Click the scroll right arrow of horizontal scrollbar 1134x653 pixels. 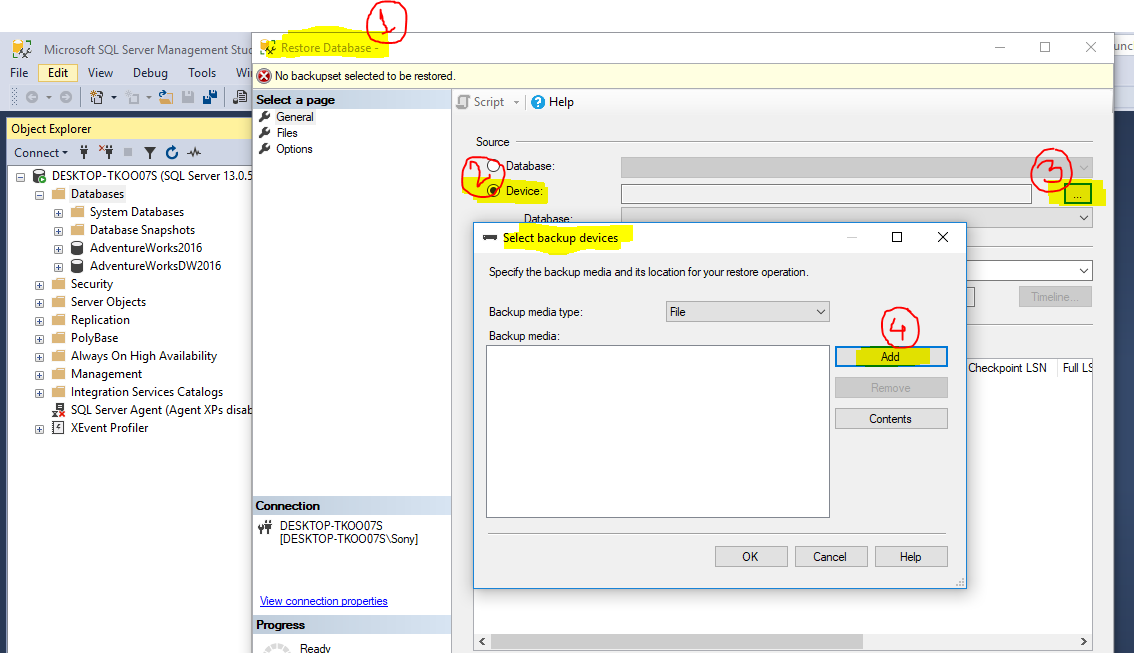(1083, 641)
